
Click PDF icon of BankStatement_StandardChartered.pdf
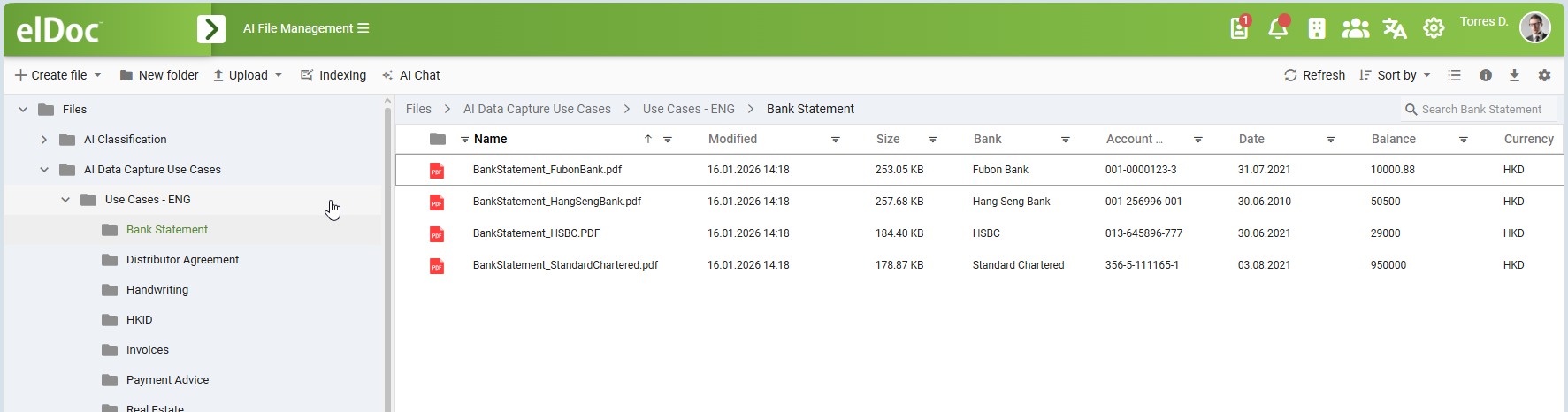(x=437, y=266)
